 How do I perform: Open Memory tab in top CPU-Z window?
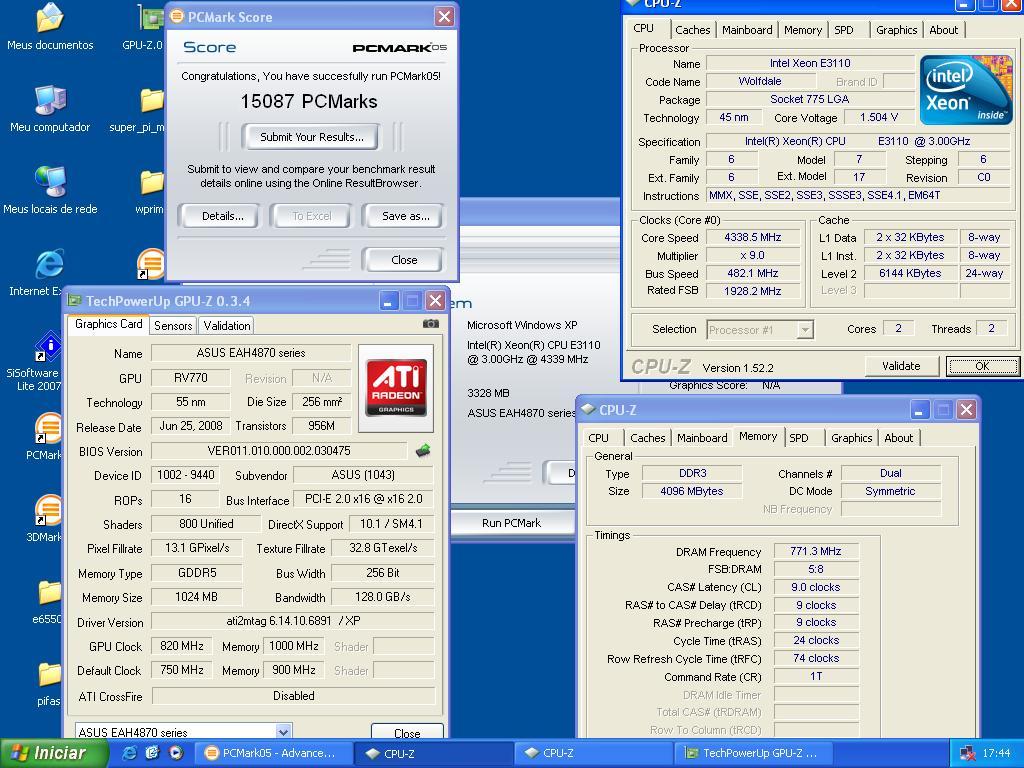click(803, 30)
